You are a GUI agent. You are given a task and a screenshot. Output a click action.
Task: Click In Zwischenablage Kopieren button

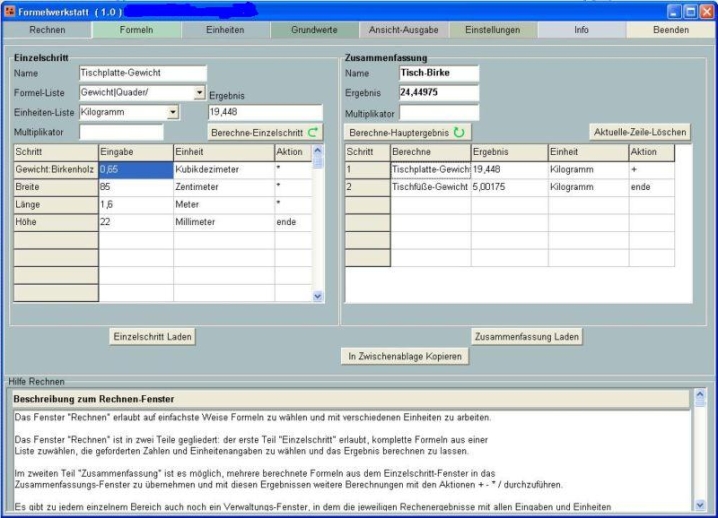[405, 357]
